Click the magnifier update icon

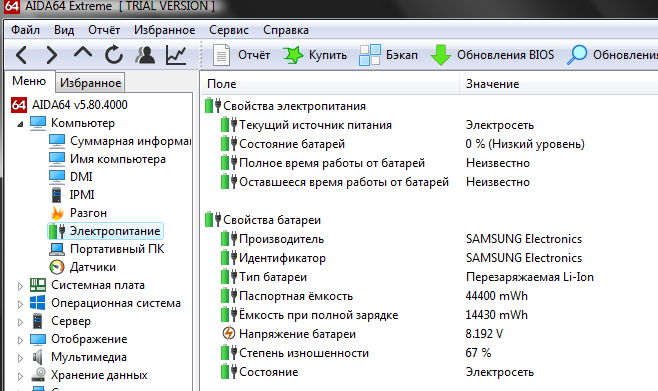pyautogui.click(x=577, y=55)
